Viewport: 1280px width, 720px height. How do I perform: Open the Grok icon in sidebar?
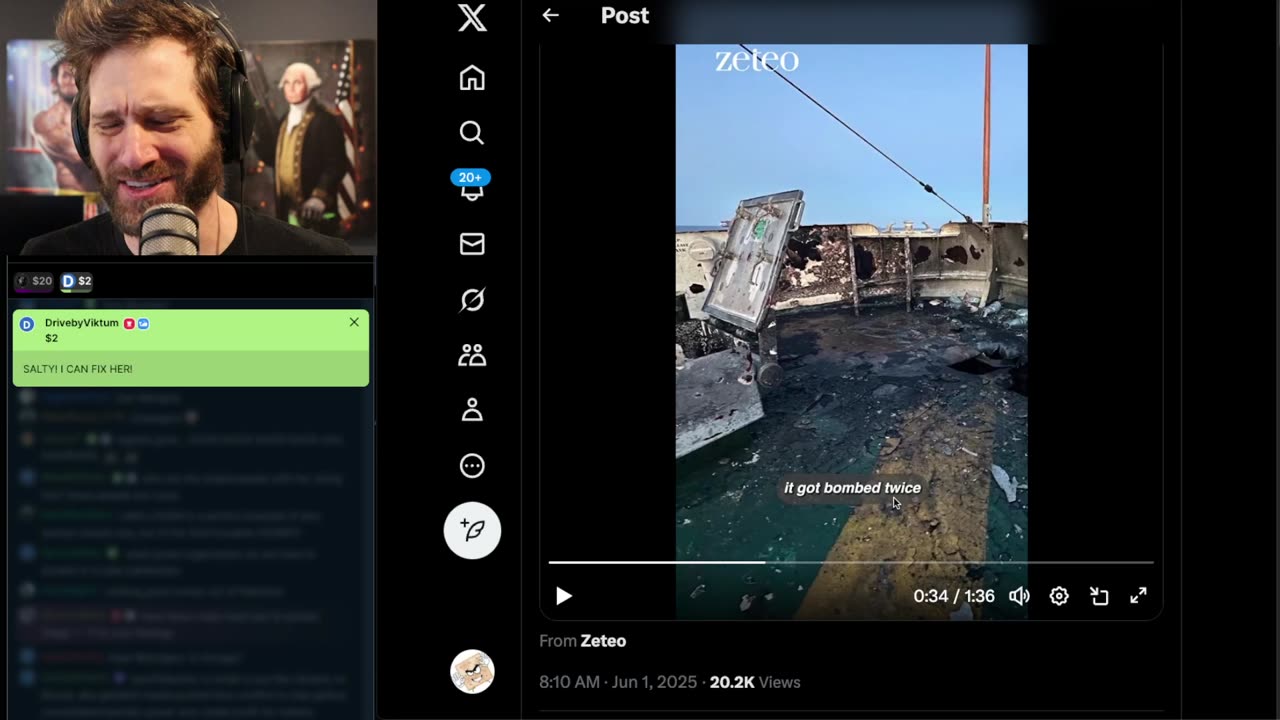(x=472, y=300)
